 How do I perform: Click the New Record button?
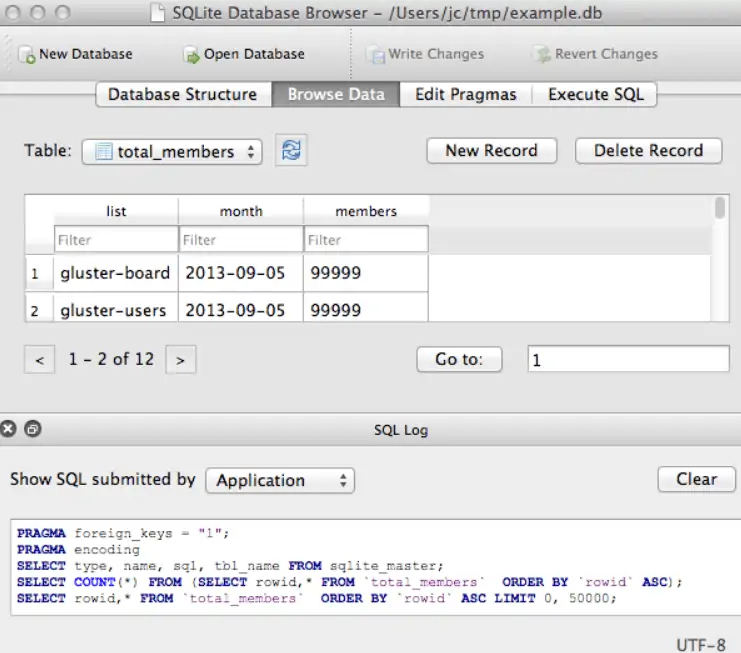coord(491,151)
